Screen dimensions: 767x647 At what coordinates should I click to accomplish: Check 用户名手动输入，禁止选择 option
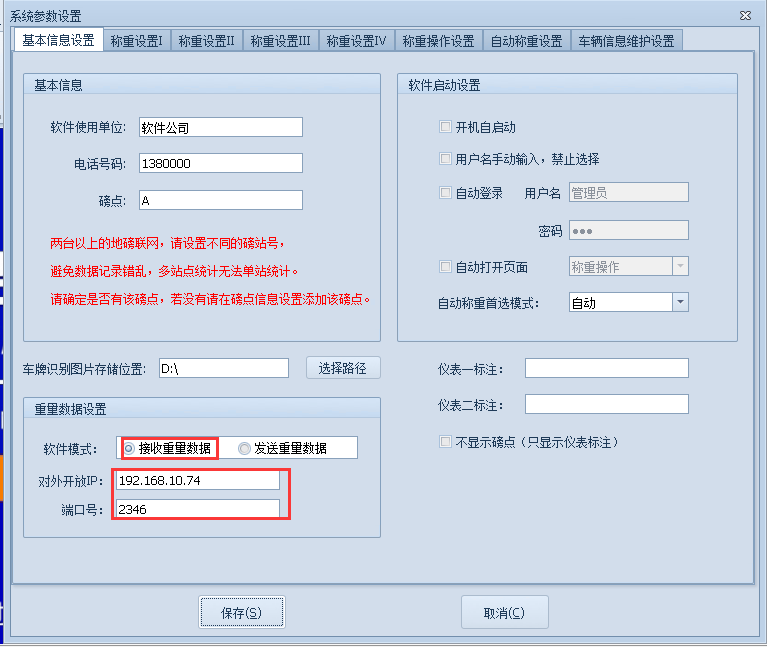click(x=446, y=159)
